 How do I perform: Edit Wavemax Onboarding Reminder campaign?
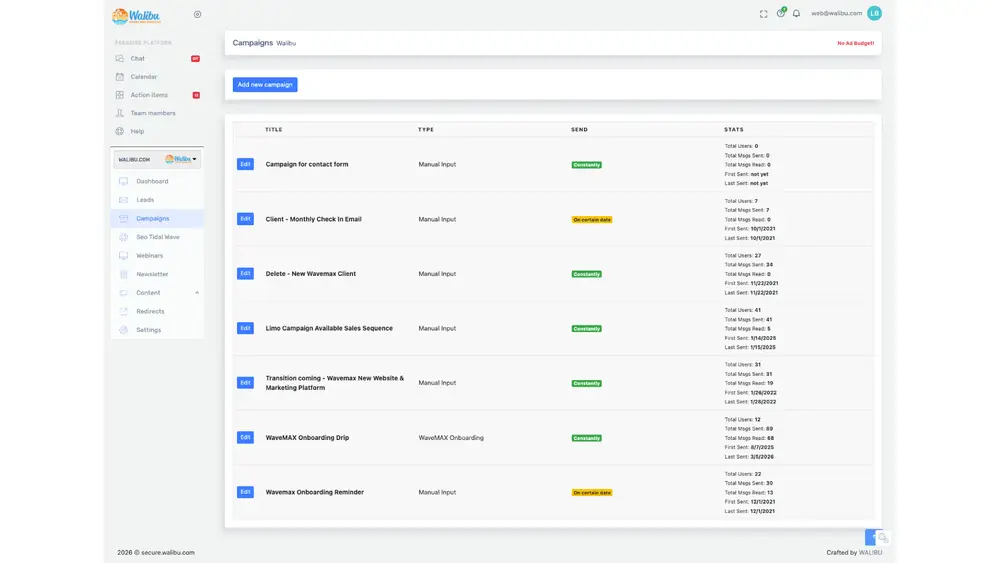(x=245, y=492)
